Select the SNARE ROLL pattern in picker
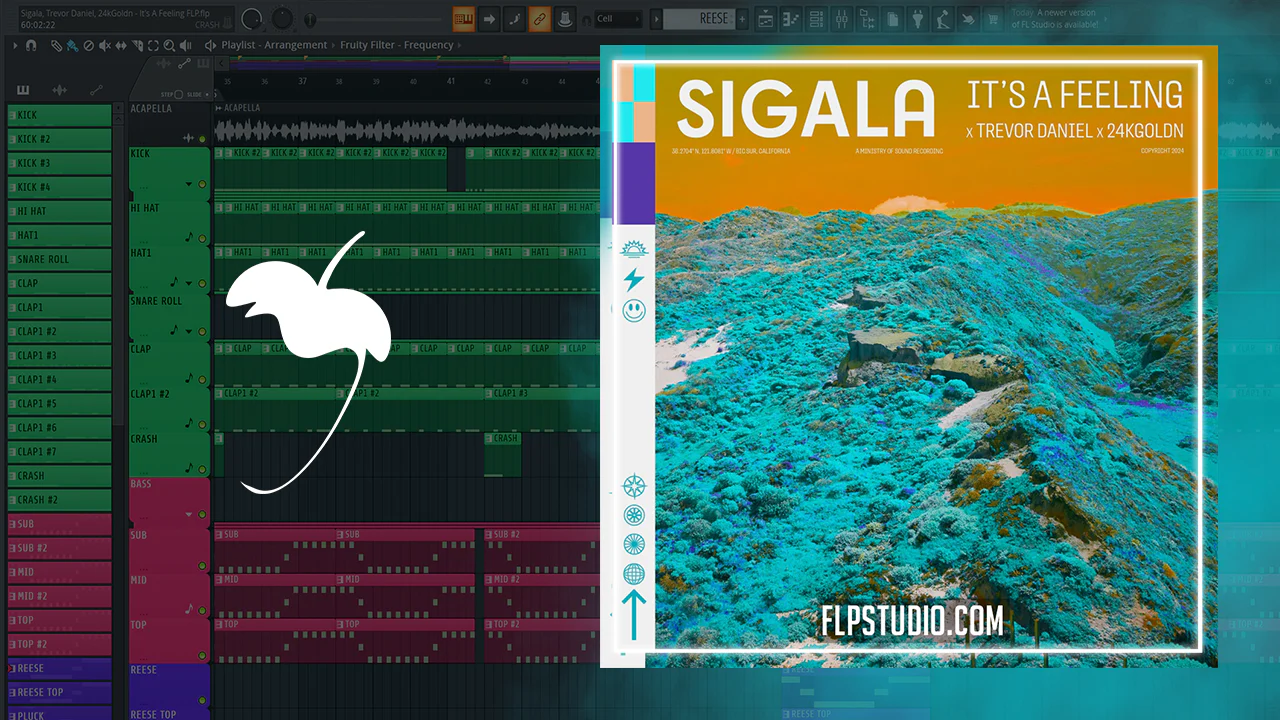Viewport: 1280px width, 720px height. click(59, 259)
